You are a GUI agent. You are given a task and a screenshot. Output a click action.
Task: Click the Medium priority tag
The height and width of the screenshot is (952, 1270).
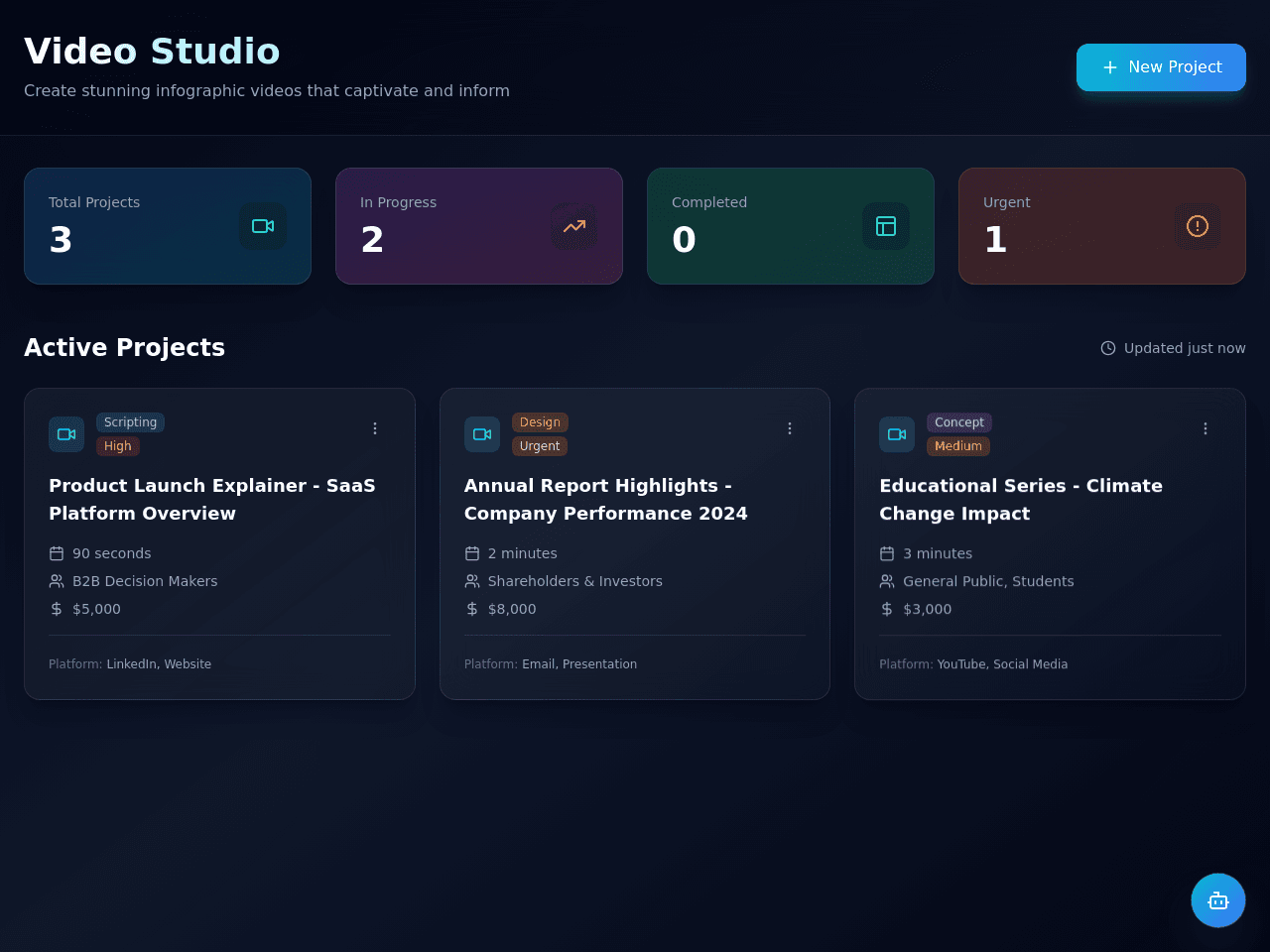[x=958, y=446]
